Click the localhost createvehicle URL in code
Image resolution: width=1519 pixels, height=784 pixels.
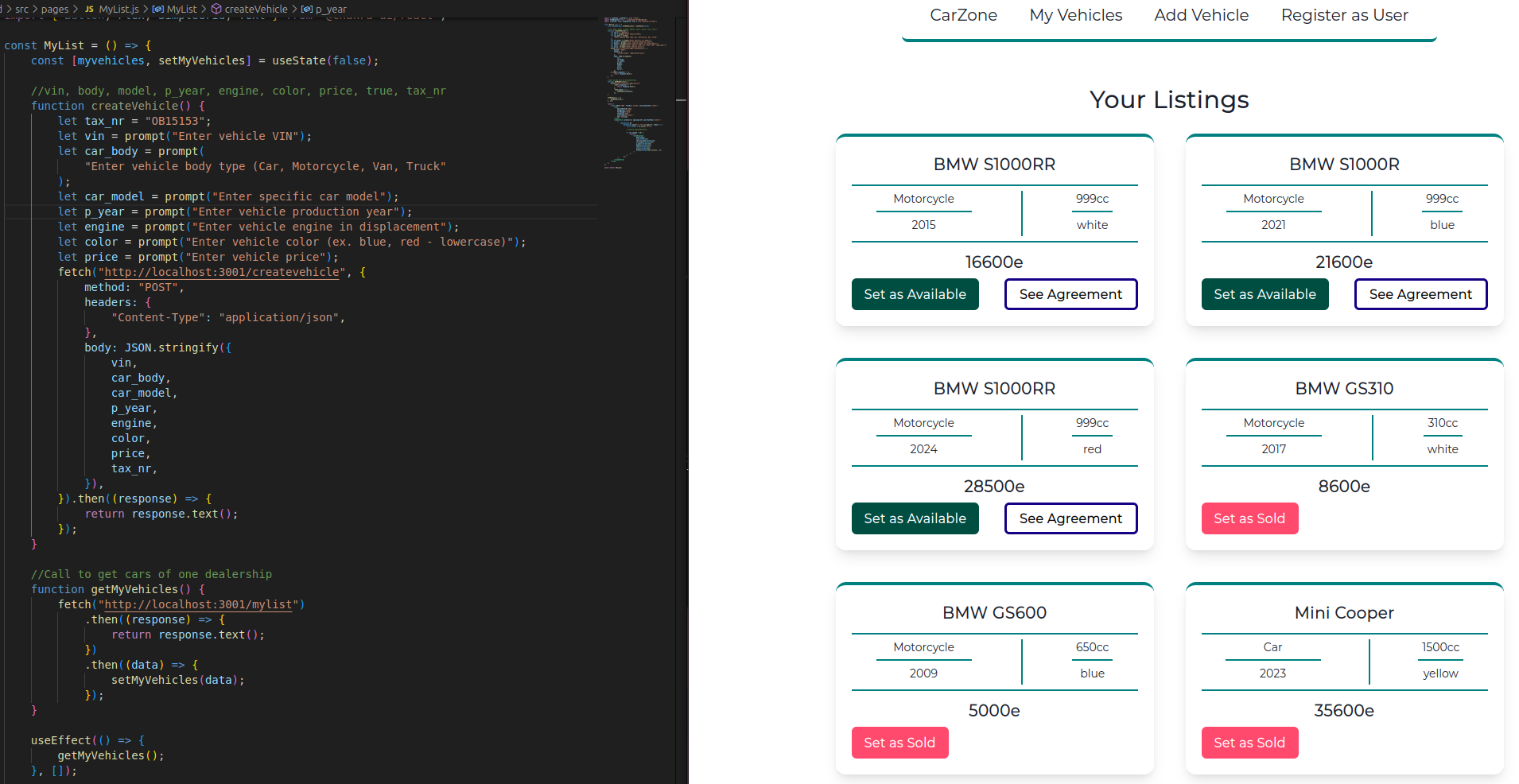(223, 273)
